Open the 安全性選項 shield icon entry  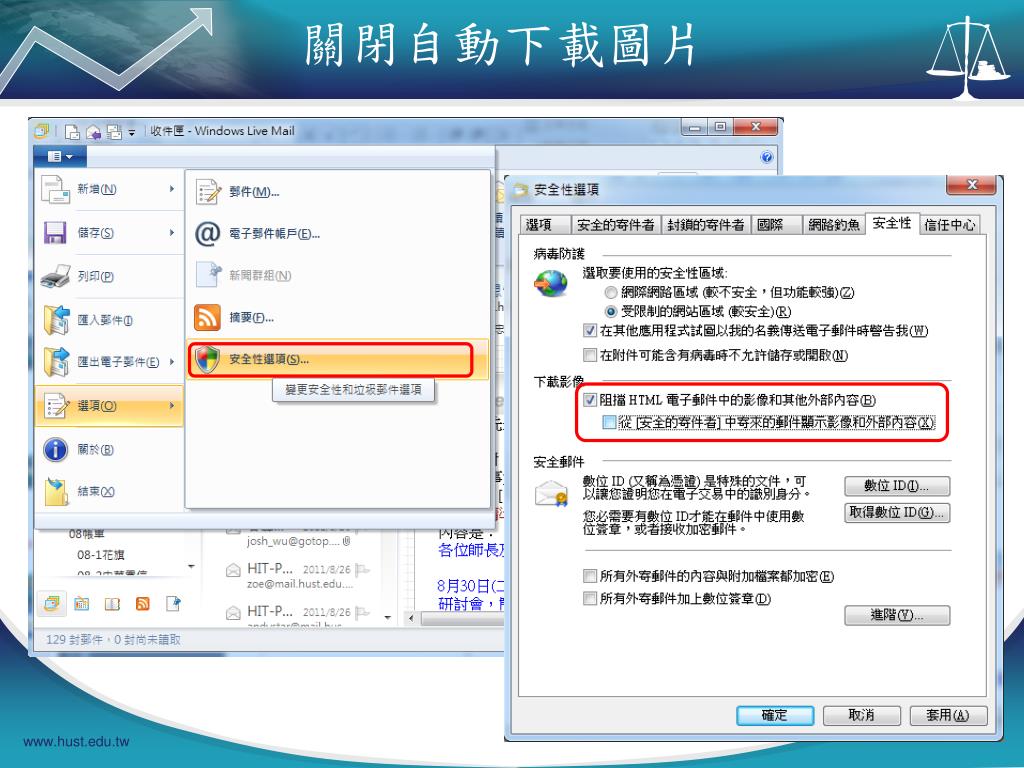pos(207,359)
